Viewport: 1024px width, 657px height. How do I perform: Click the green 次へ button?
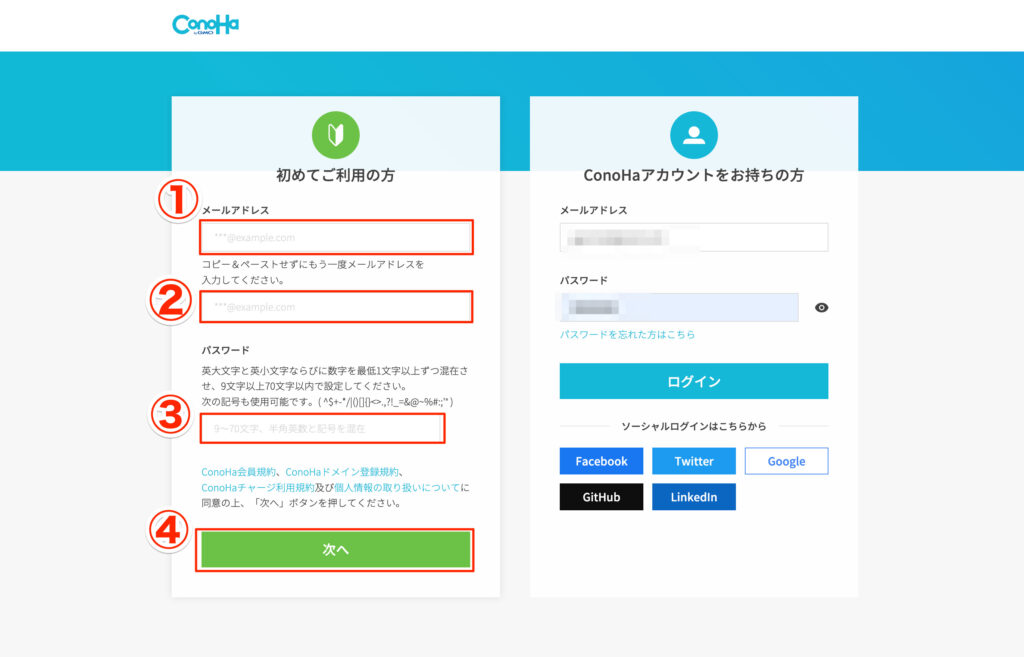click(x=336, y=549)
